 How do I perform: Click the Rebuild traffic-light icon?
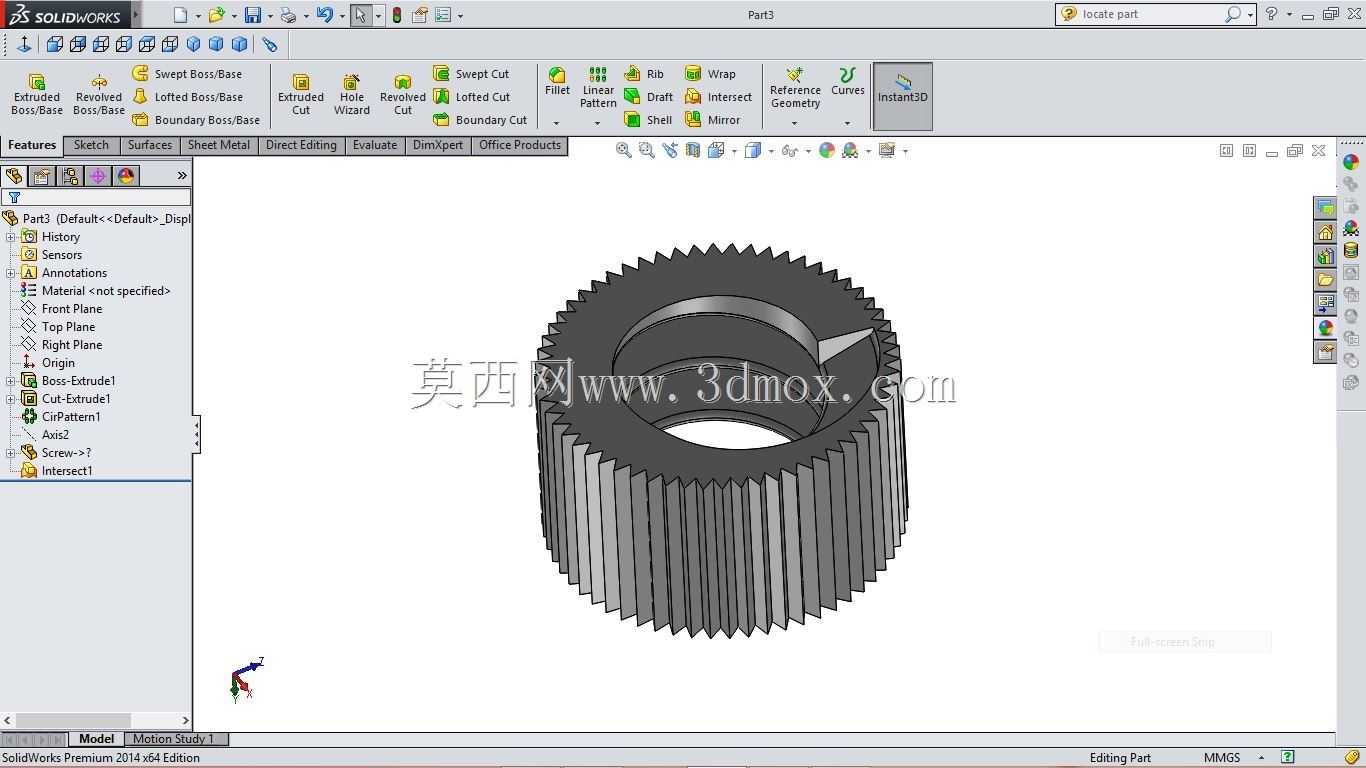pos(397,15)
